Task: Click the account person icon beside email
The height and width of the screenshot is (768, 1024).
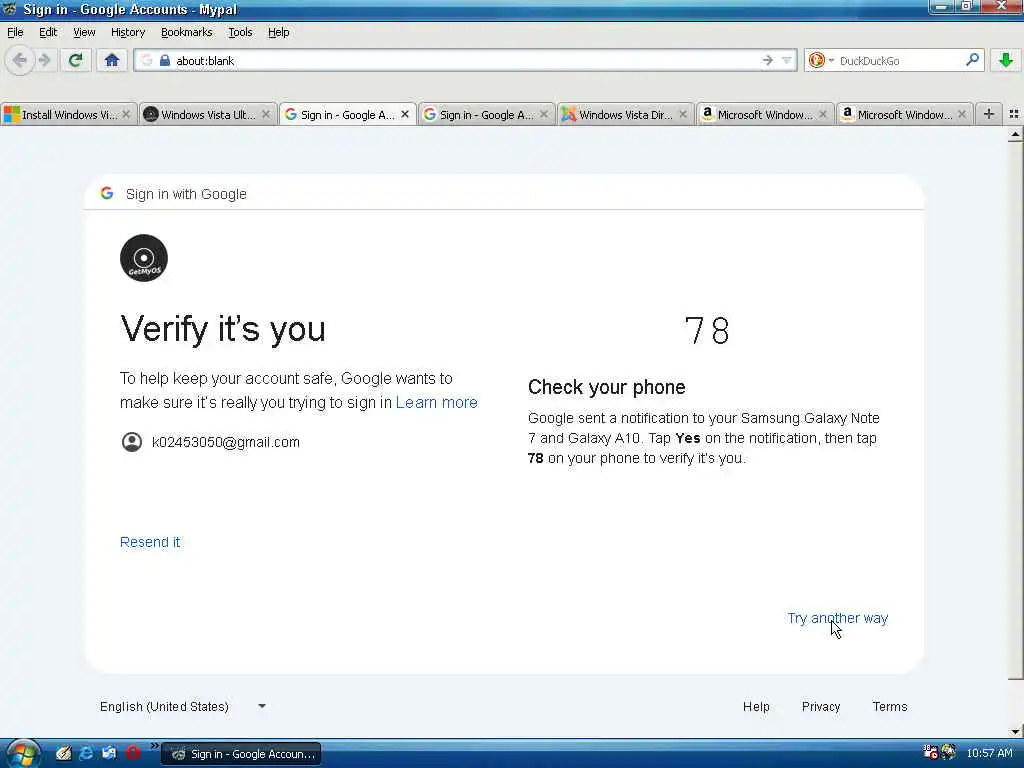Action: pyautogui.click(x=131, y=442)
